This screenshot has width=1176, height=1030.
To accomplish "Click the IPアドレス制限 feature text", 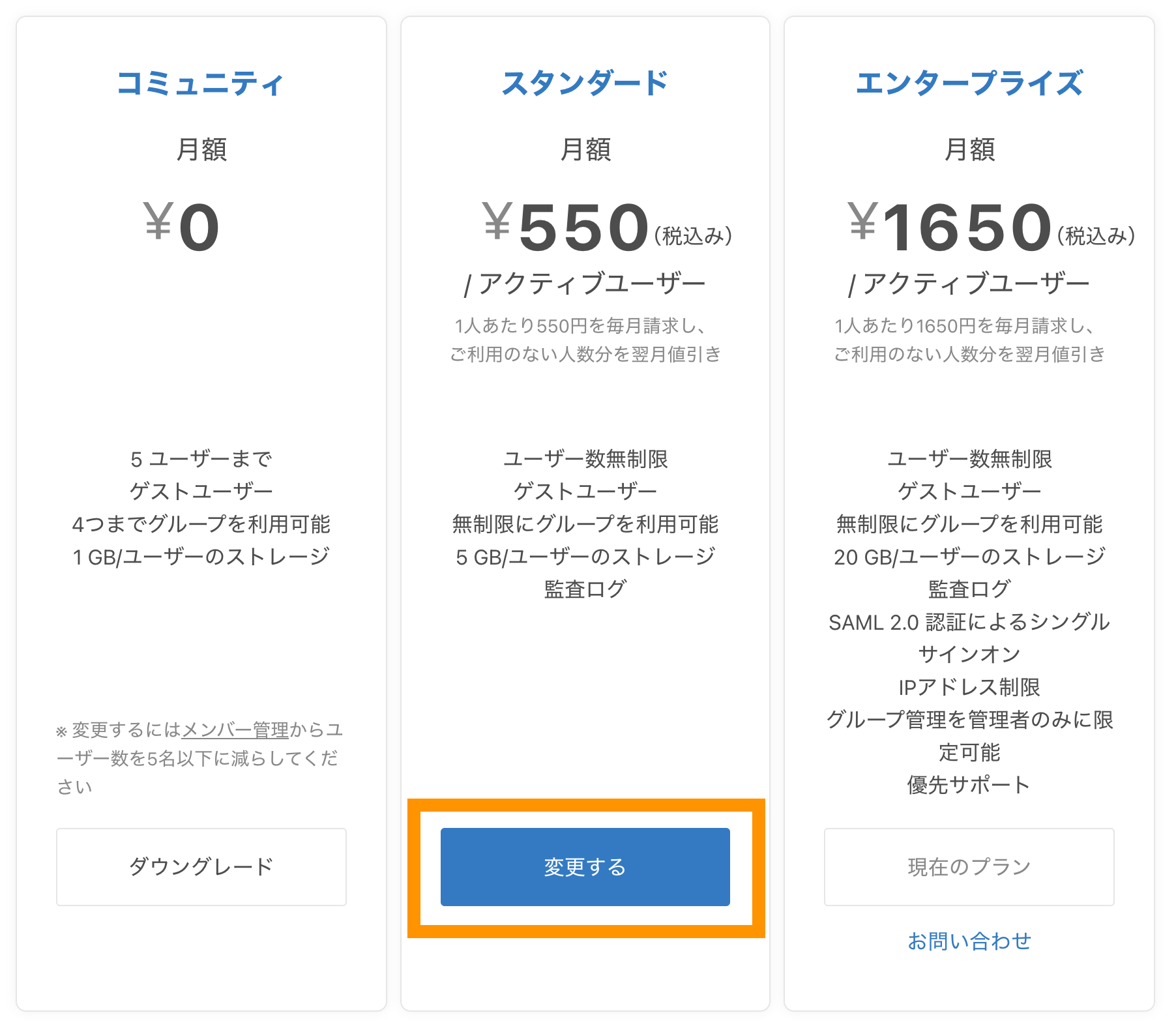I will [x=969, y=687].
